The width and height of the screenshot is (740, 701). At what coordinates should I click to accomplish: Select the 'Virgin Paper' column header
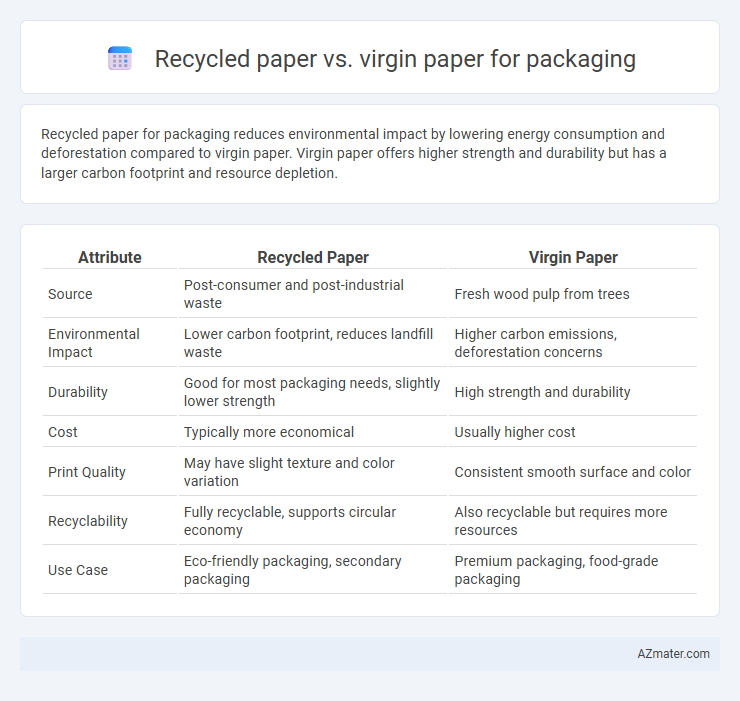point(573,257)
